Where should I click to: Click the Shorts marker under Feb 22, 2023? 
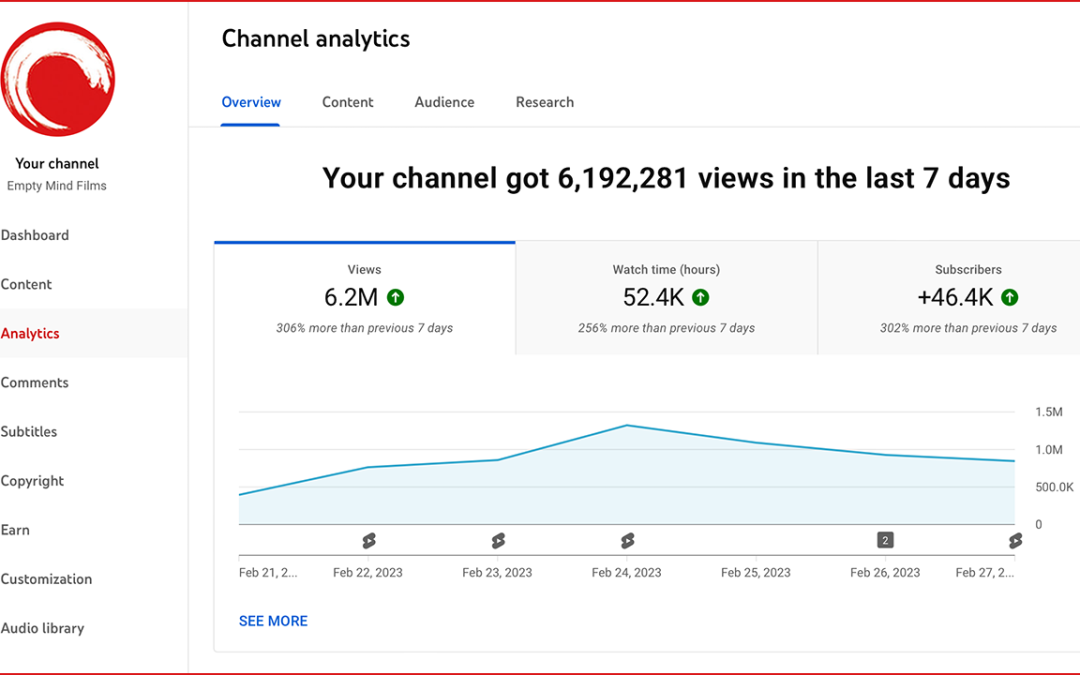point(369,541)
